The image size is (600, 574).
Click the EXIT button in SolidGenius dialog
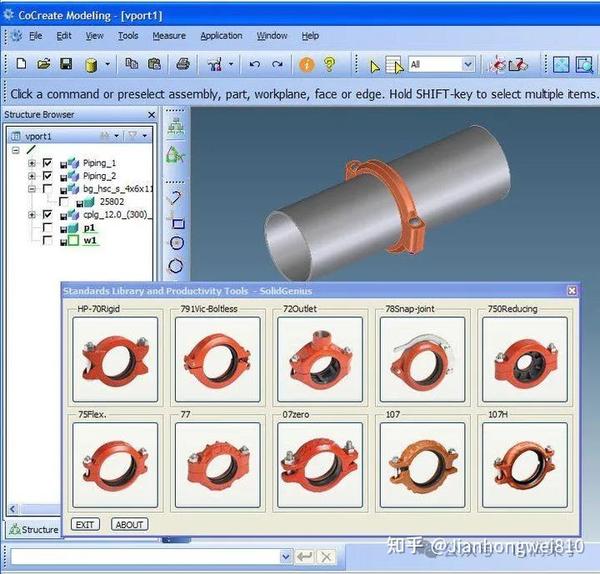click(85, 524)
